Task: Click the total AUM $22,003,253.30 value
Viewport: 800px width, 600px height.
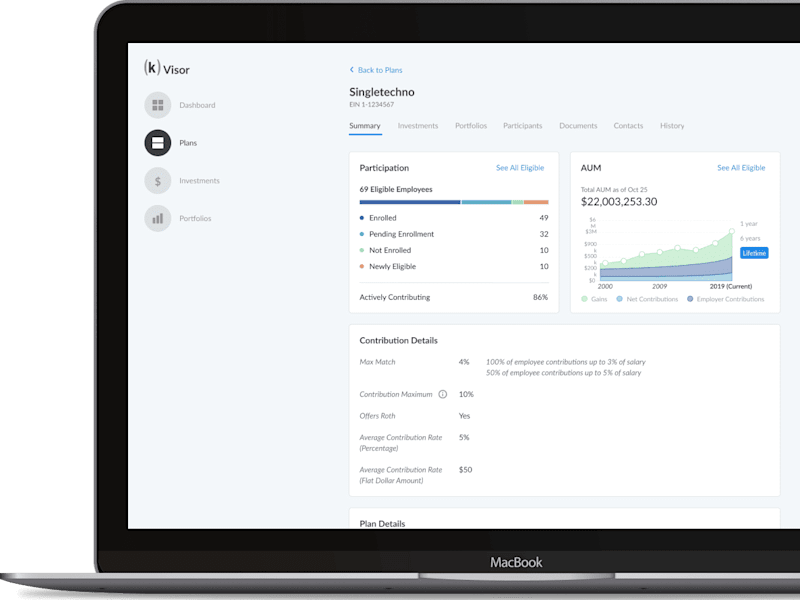Action: [x=619, y=202]
